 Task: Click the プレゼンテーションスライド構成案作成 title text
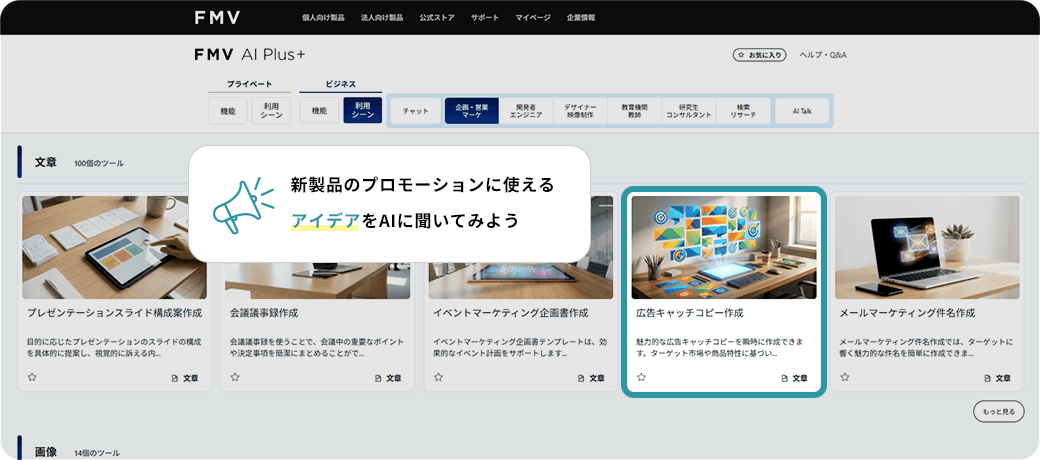tap(115, 313)
